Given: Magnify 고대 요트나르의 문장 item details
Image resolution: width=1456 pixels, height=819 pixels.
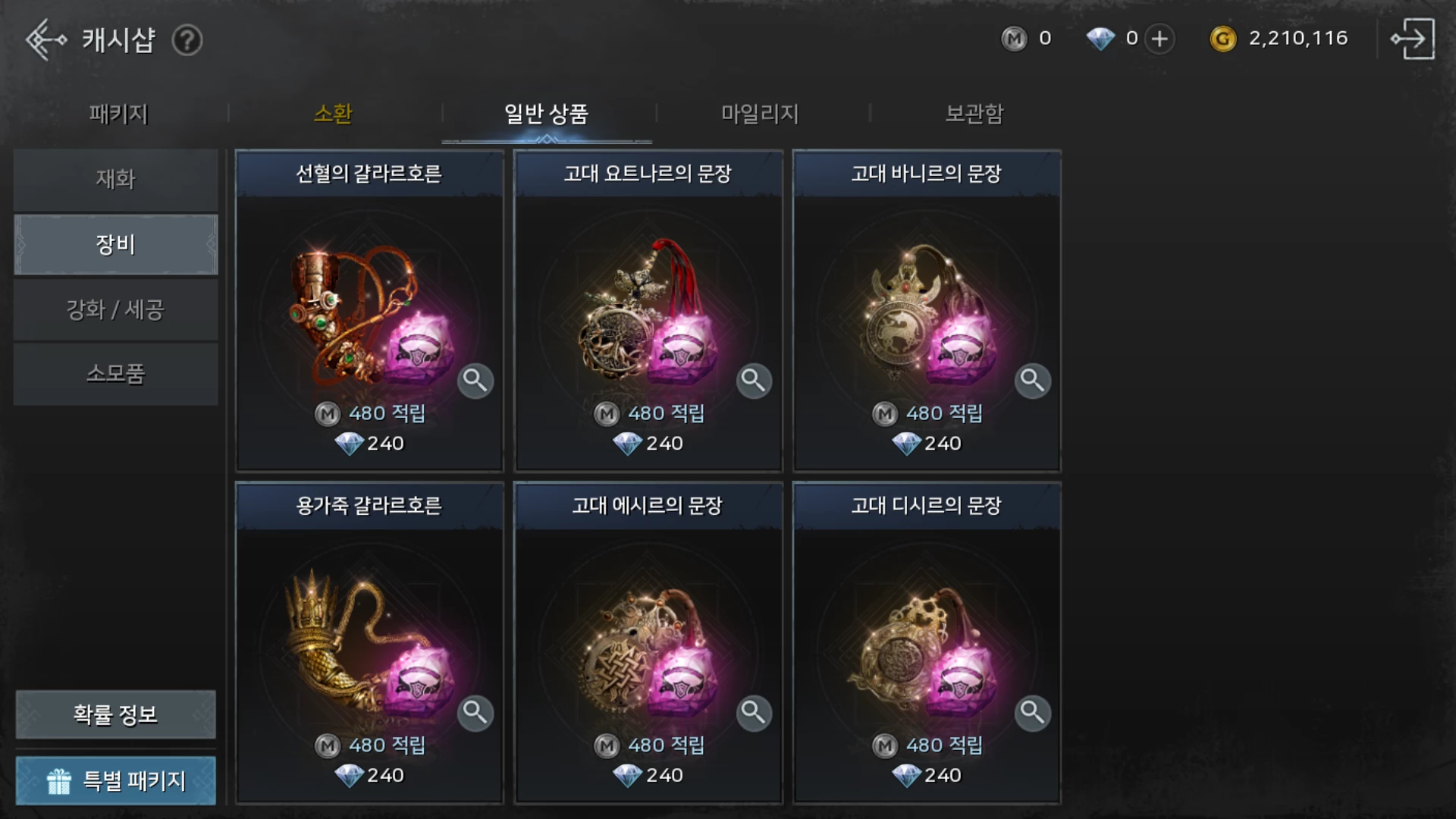Looking at the screenshot, I should tap(754, 380).
